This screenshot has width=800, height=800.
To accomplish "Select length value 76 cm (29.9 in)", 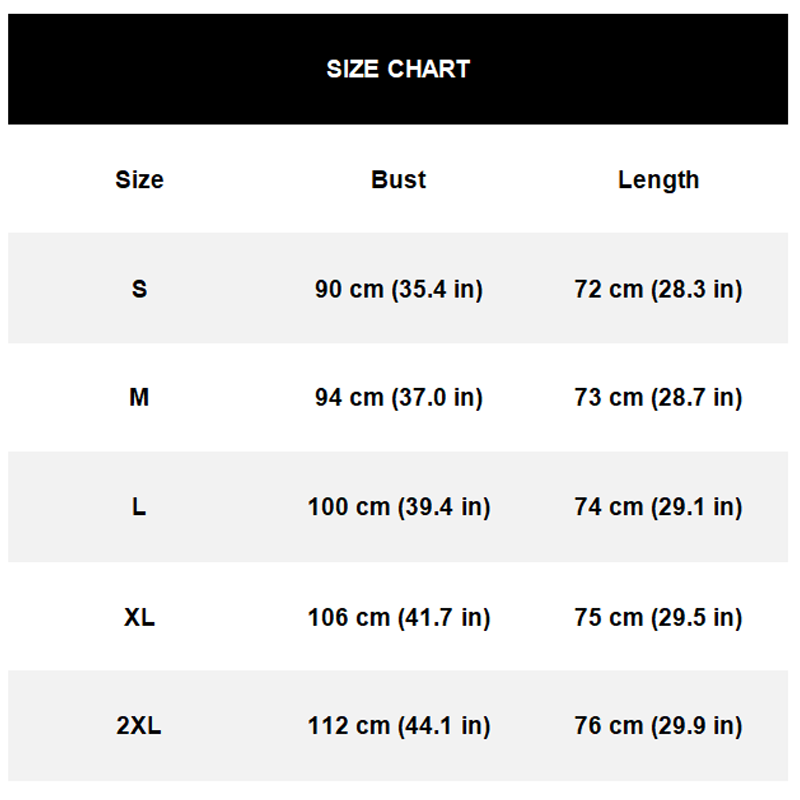I will tap(658, 726).
